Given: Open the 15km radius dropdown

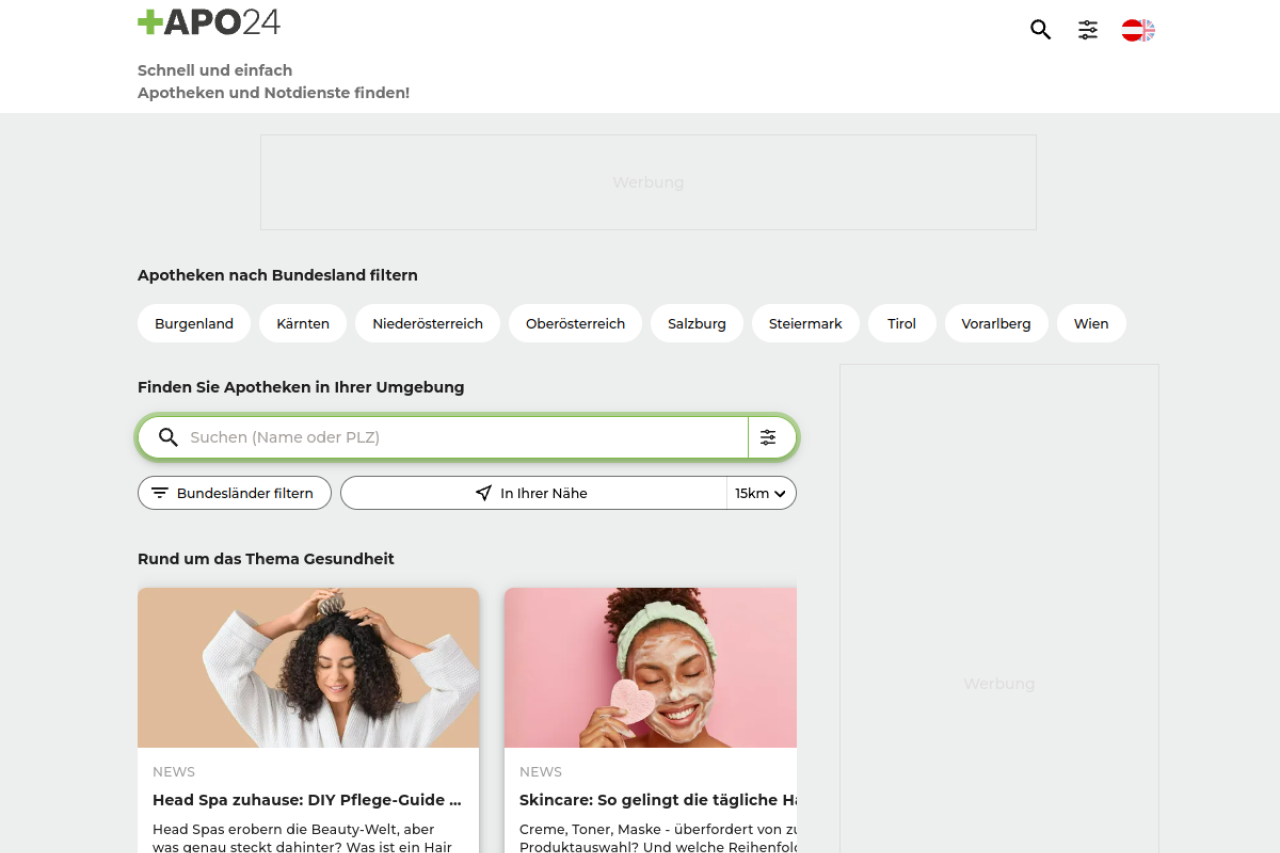Looking at the screenshot, I should point(761,493).
